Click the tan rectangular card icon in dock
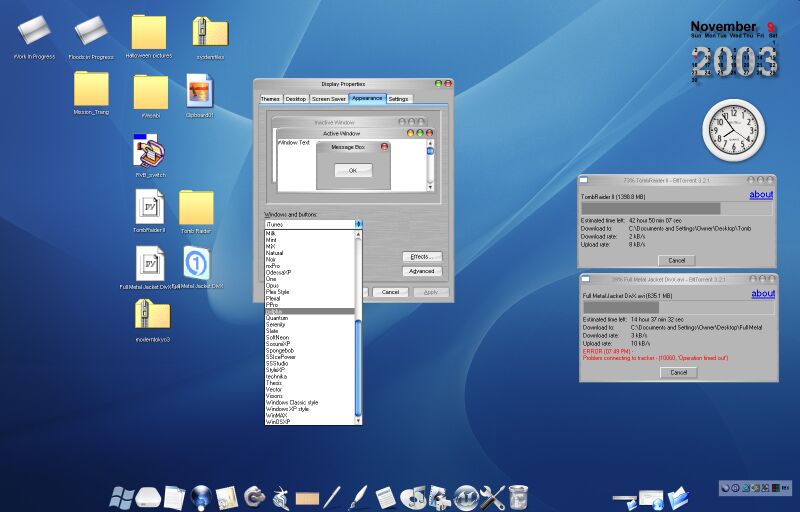800x512 pixels. tap(307, 498)
